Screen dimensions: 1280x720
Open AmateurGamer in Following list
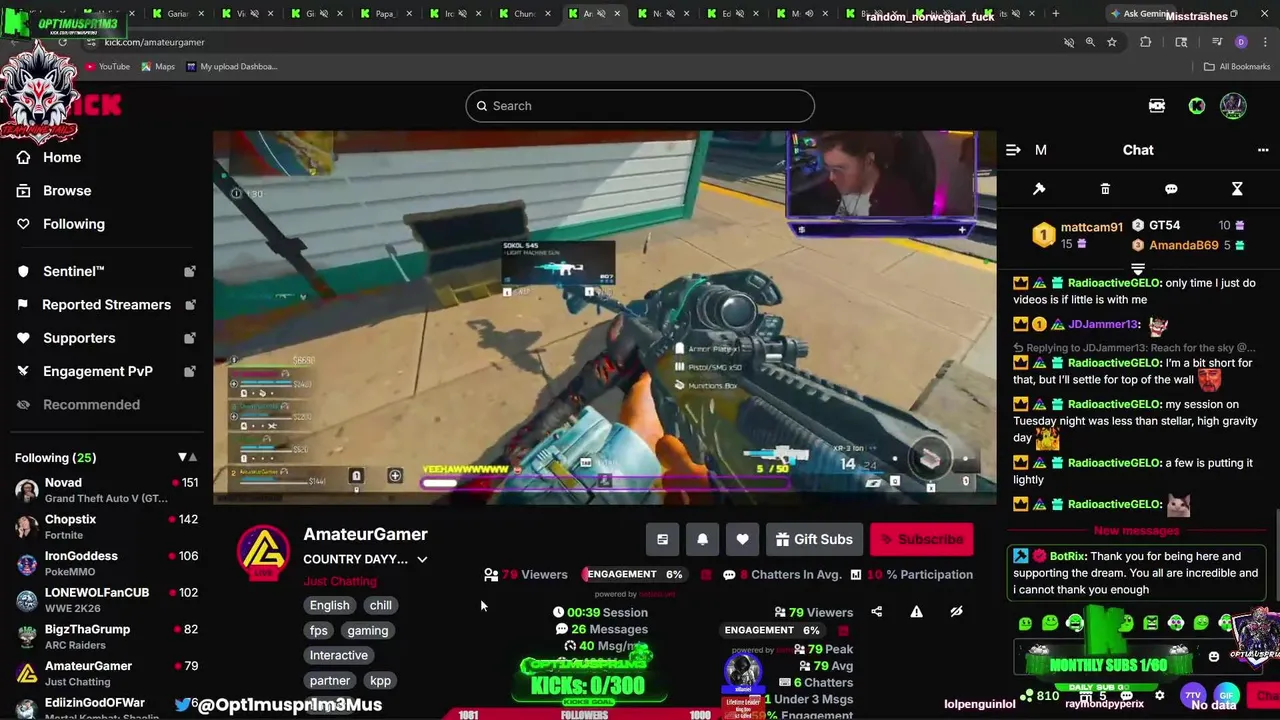coord(105,673)
